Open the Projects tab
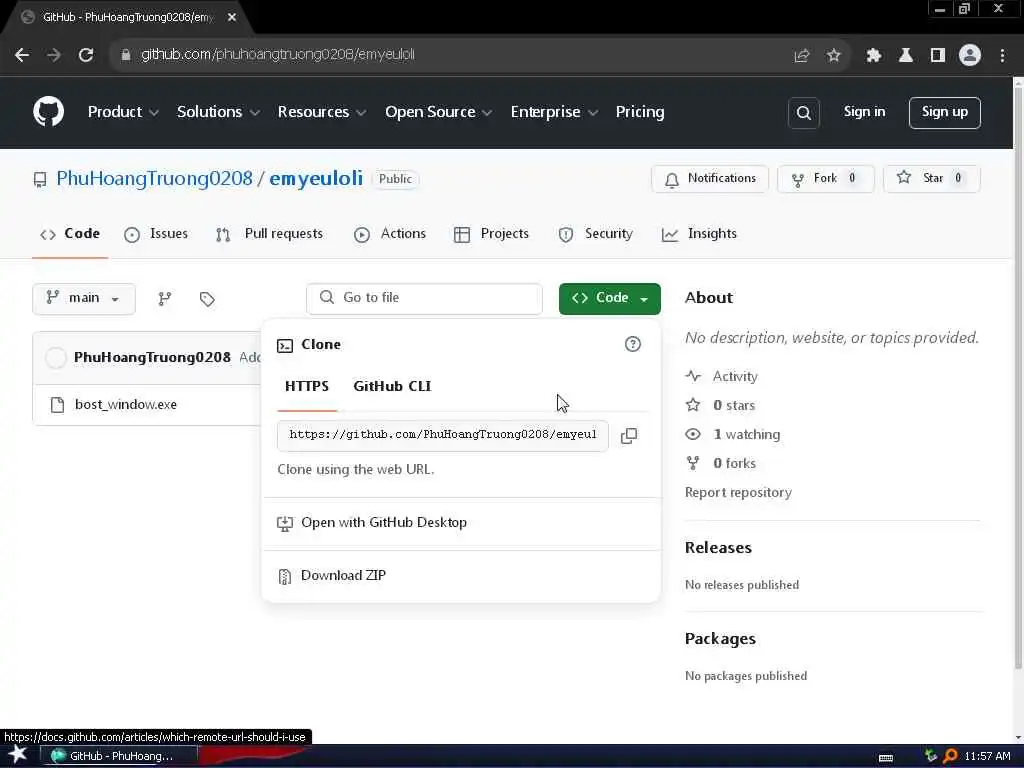The width and height of the screenshot is (1024, 768). point(491,234)
